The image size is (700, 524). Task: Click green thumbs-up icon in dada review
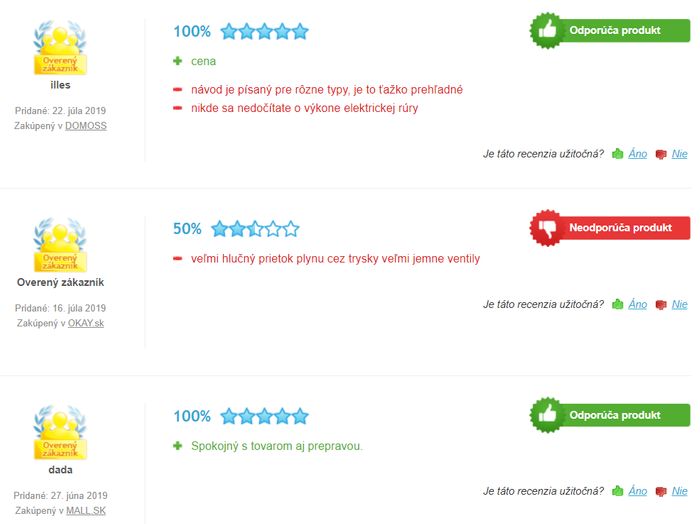tap(617, 491)
